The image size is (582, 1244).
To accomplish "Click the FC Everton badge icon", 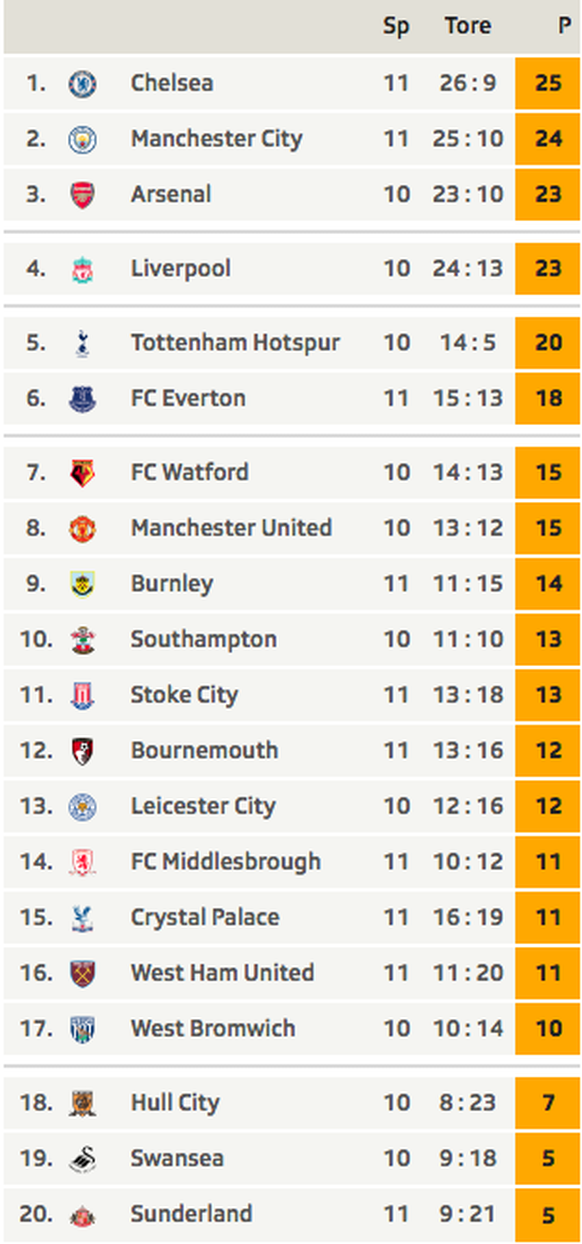I will [82, 399].
